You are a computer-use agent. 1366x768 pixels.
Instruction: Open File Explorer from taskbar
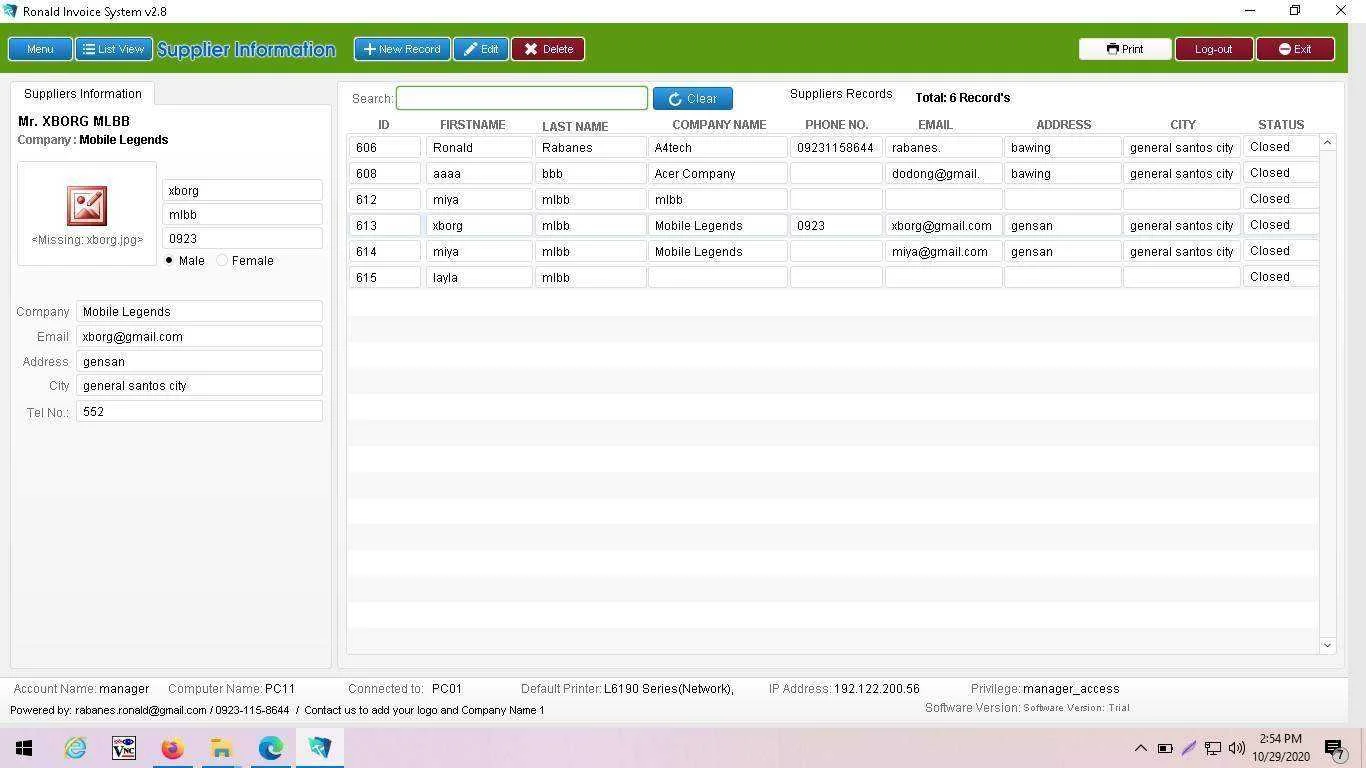tap(221, 748)
